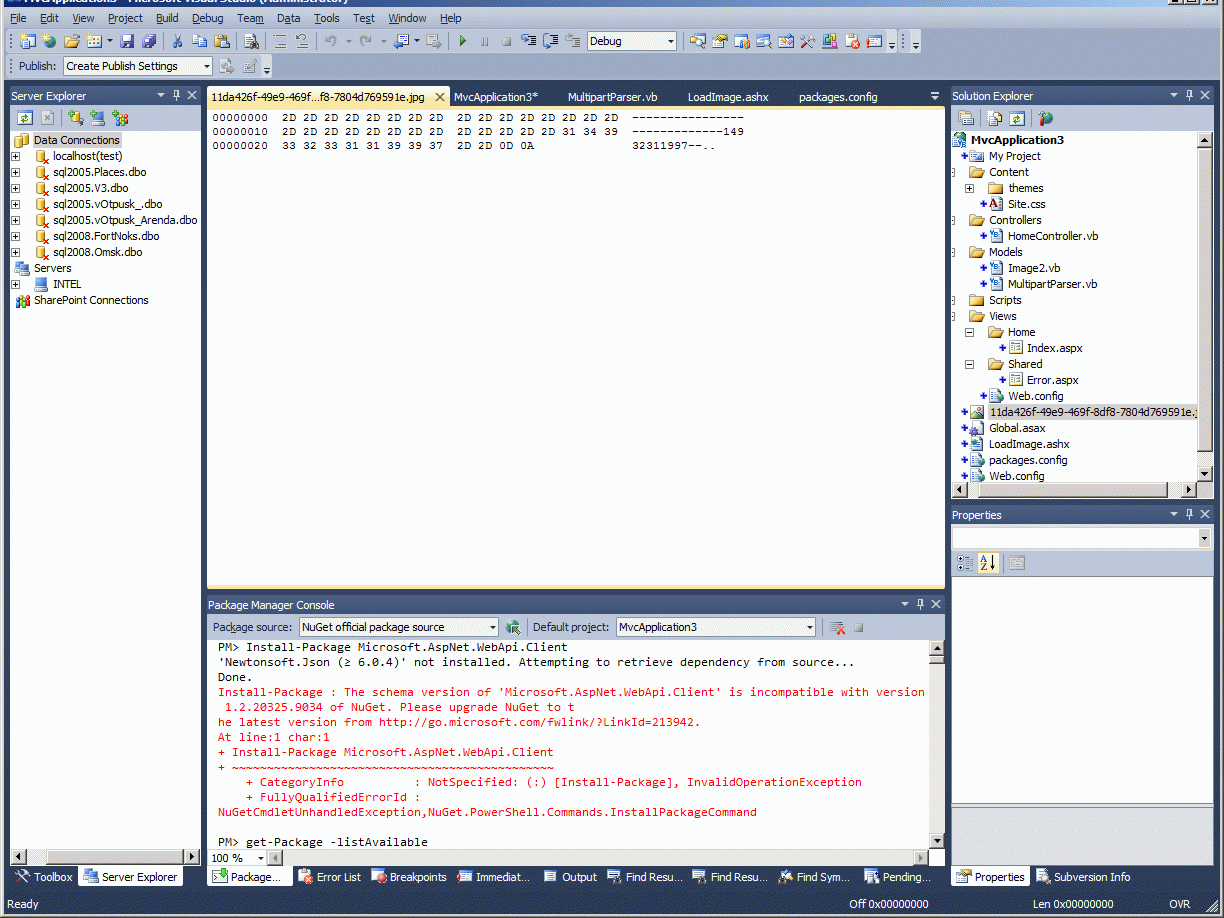Expand the localhost(test) data connection

(x=15, y=156)
